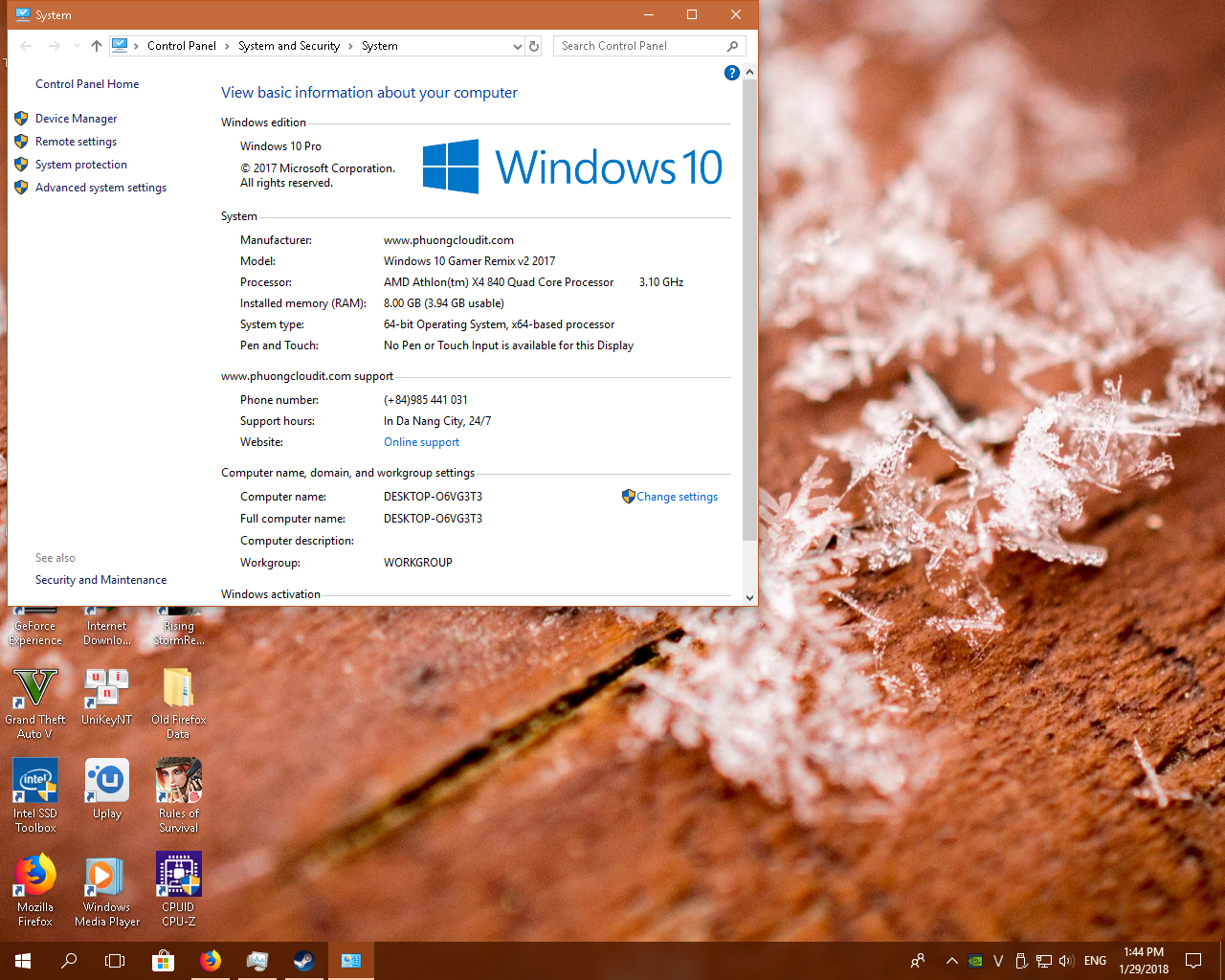Open Remote settings link
The image size is (1225, 980).
pos(77,142)
